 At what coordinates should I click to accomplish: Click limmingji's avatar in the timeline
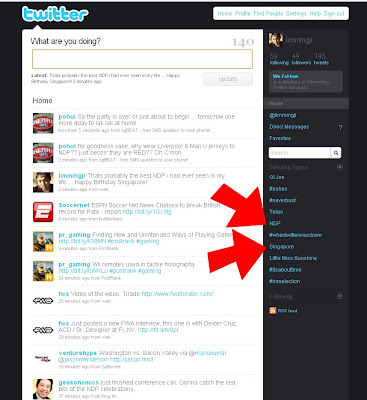[43, 182]
